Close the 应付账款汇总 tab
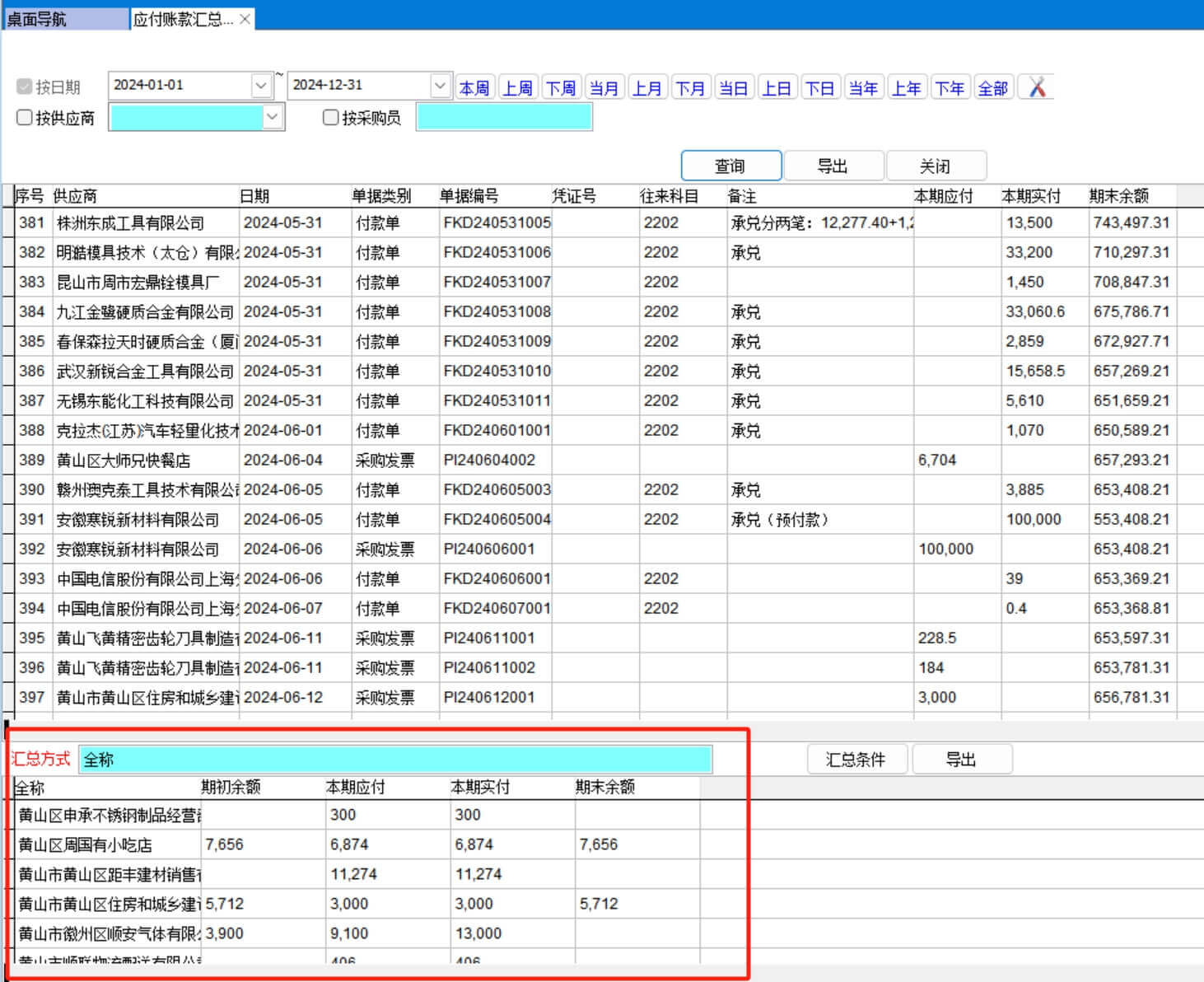Screen dimensions: 1204x982 [x=245, y=19]
